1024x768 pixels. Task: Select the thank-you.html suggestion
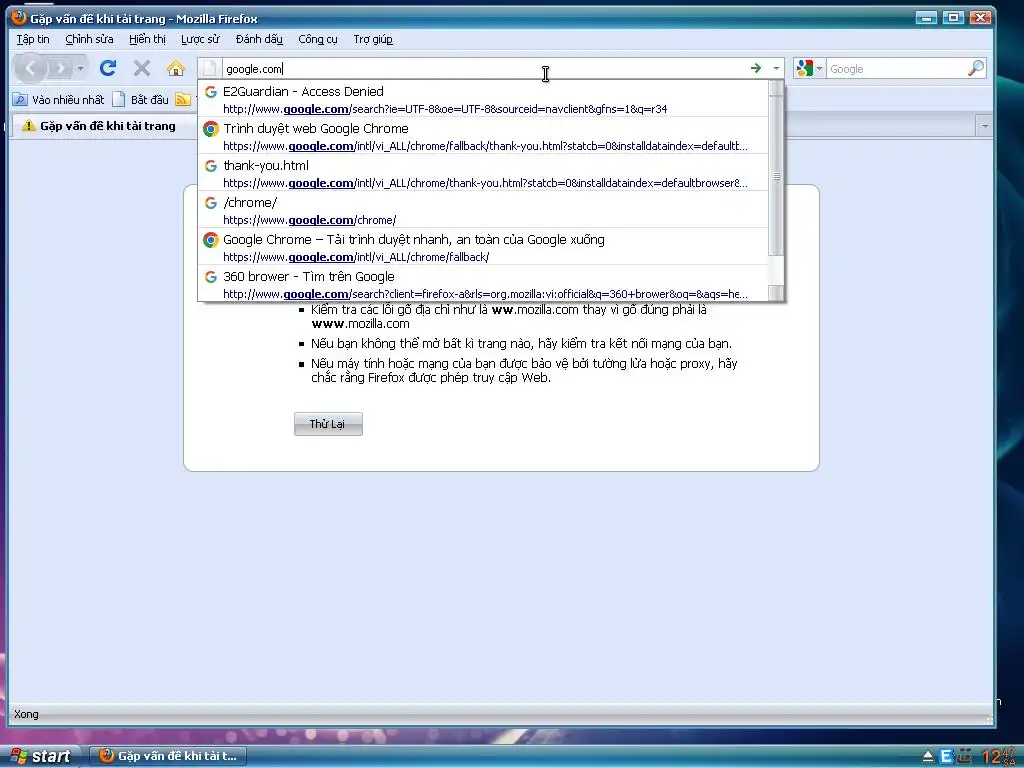(483, 173)
